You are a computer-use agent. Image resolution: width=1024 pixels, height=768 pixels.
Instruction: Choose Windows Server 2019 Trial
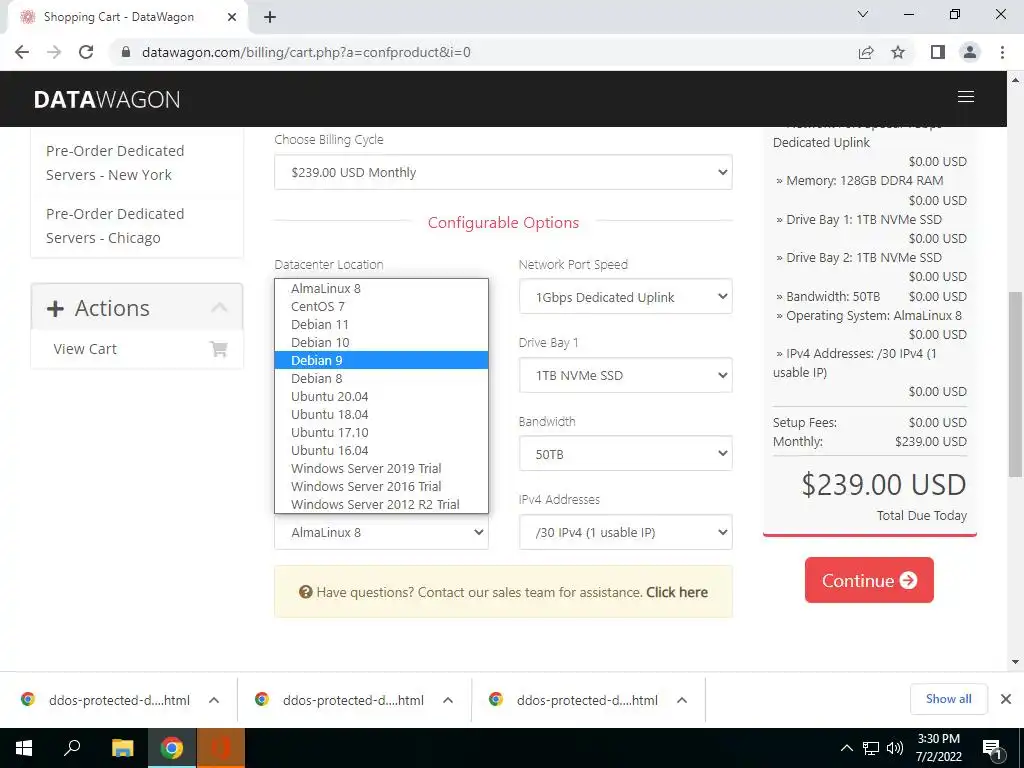pos(381,468)
